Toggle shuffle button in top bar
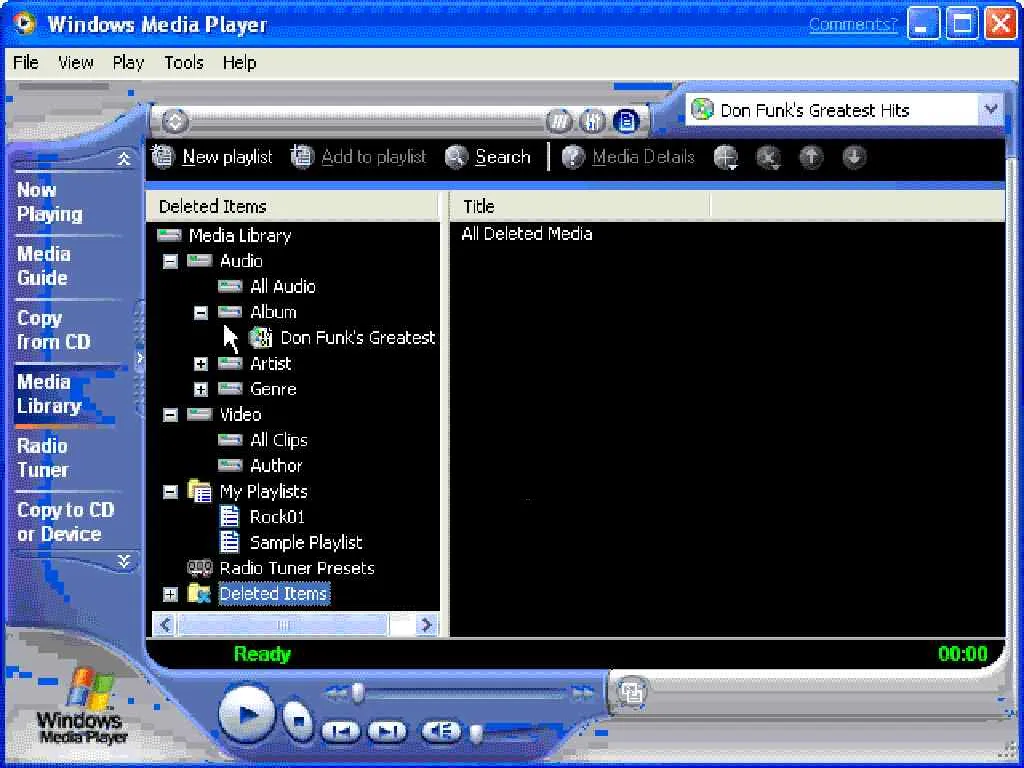 coord(558,121)
